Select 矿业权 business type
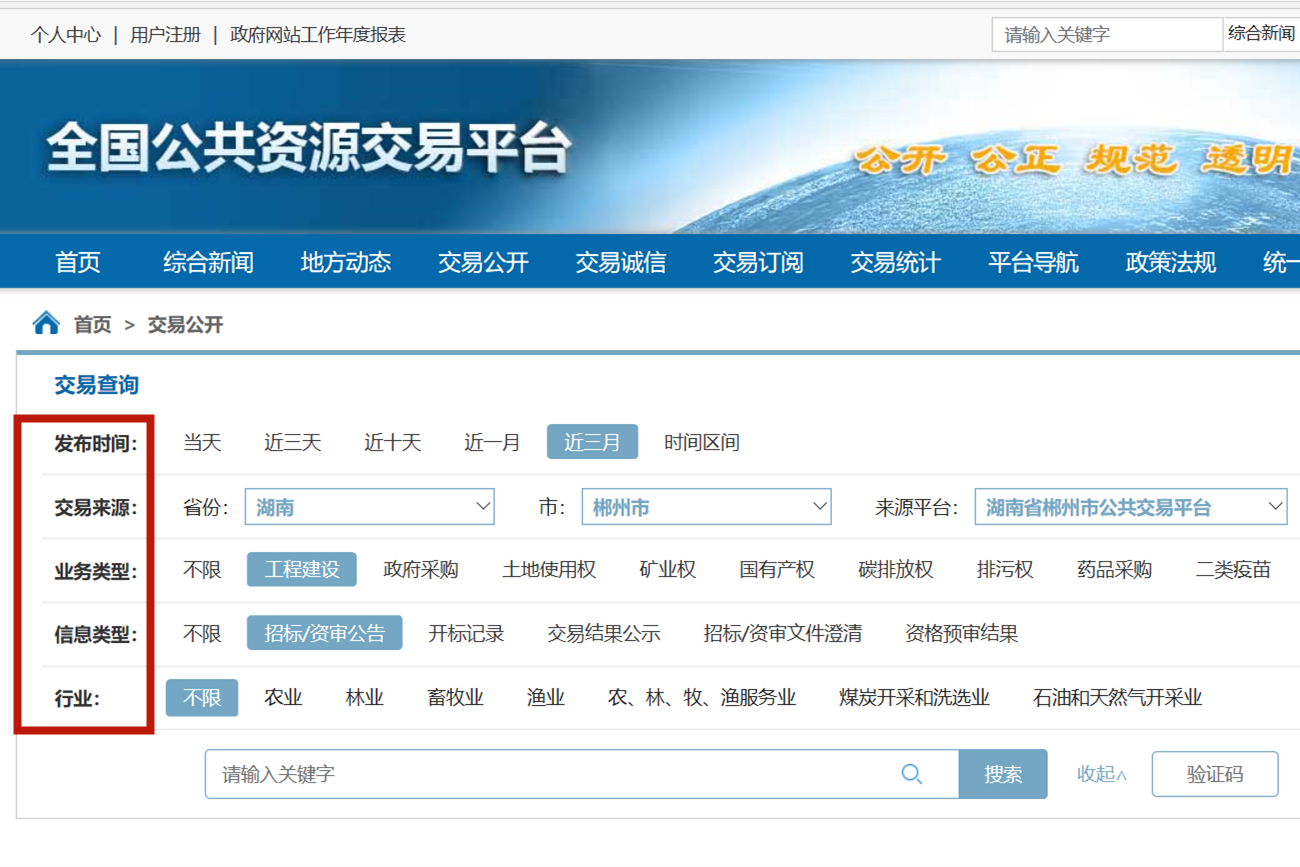The height and width of the screenshot is (867, 1300). pos(667,569)
